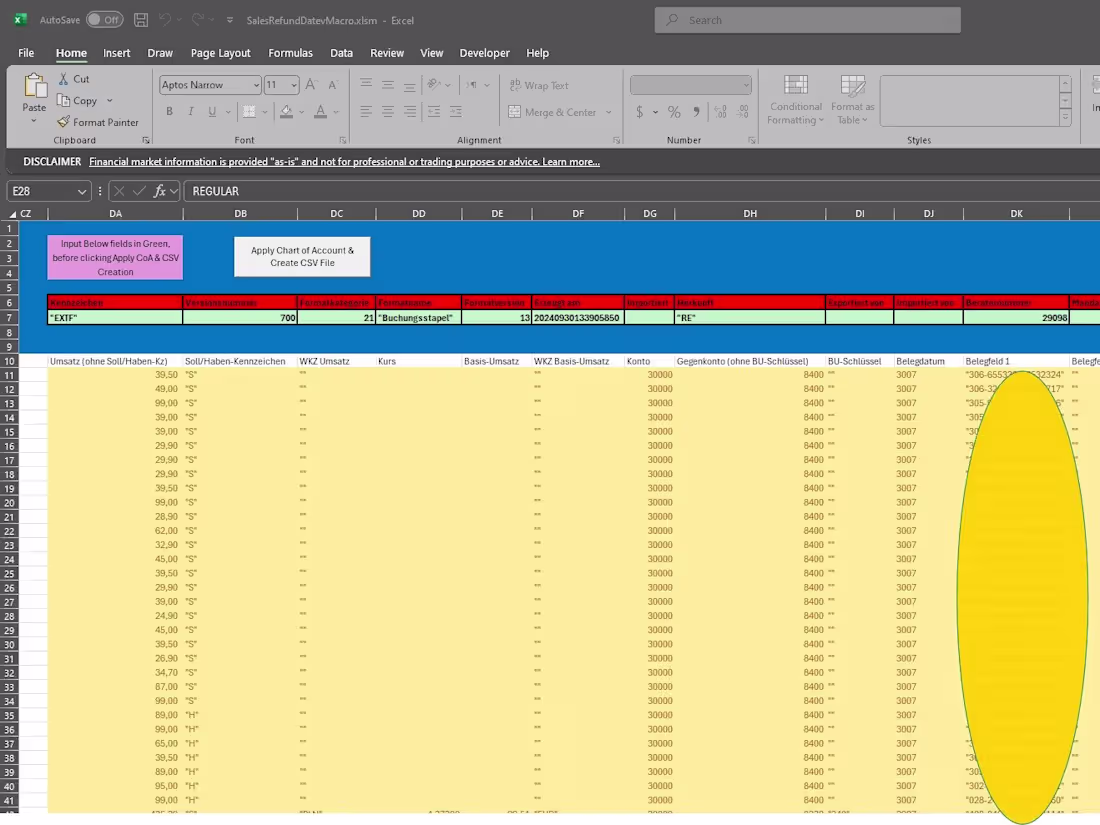Click the formula bar showing REGULAR
Image resolution: width=1100 pixels, height=825 pixels.
click(642, 191)
